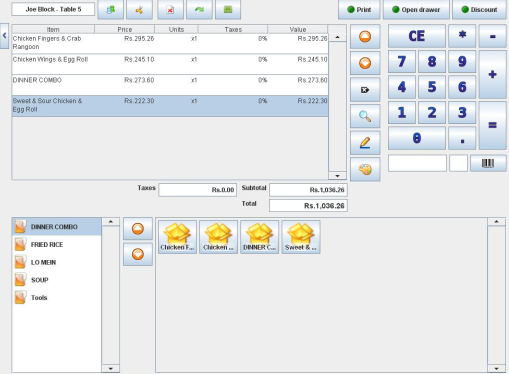Select Chicken Wings & Egg Roll line
509x374 pixels.
170,64
